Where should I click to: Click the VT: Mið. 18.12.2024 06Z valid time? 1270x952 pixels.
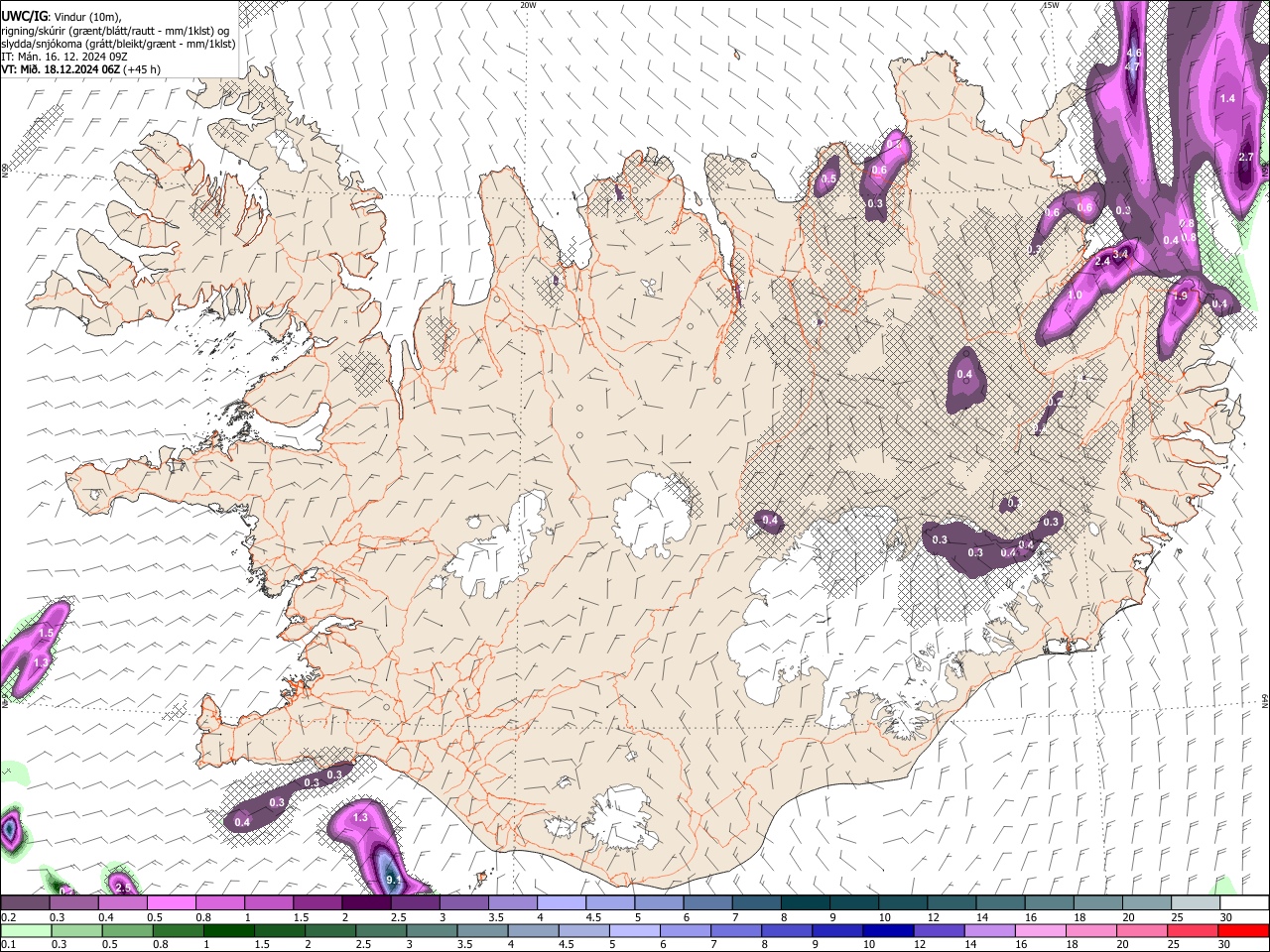[61, 69]
